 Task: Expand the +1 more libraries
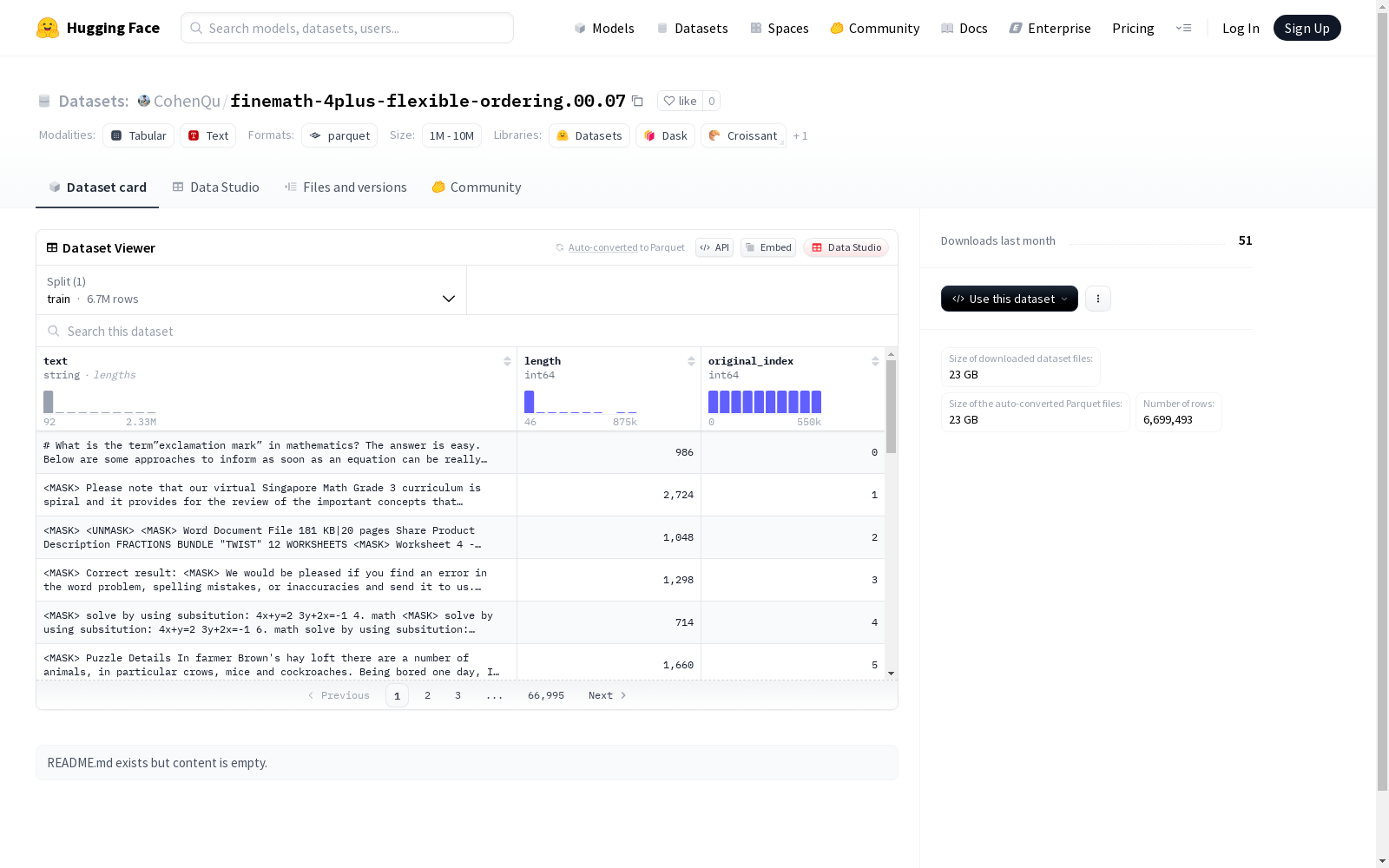coord(800,135)
